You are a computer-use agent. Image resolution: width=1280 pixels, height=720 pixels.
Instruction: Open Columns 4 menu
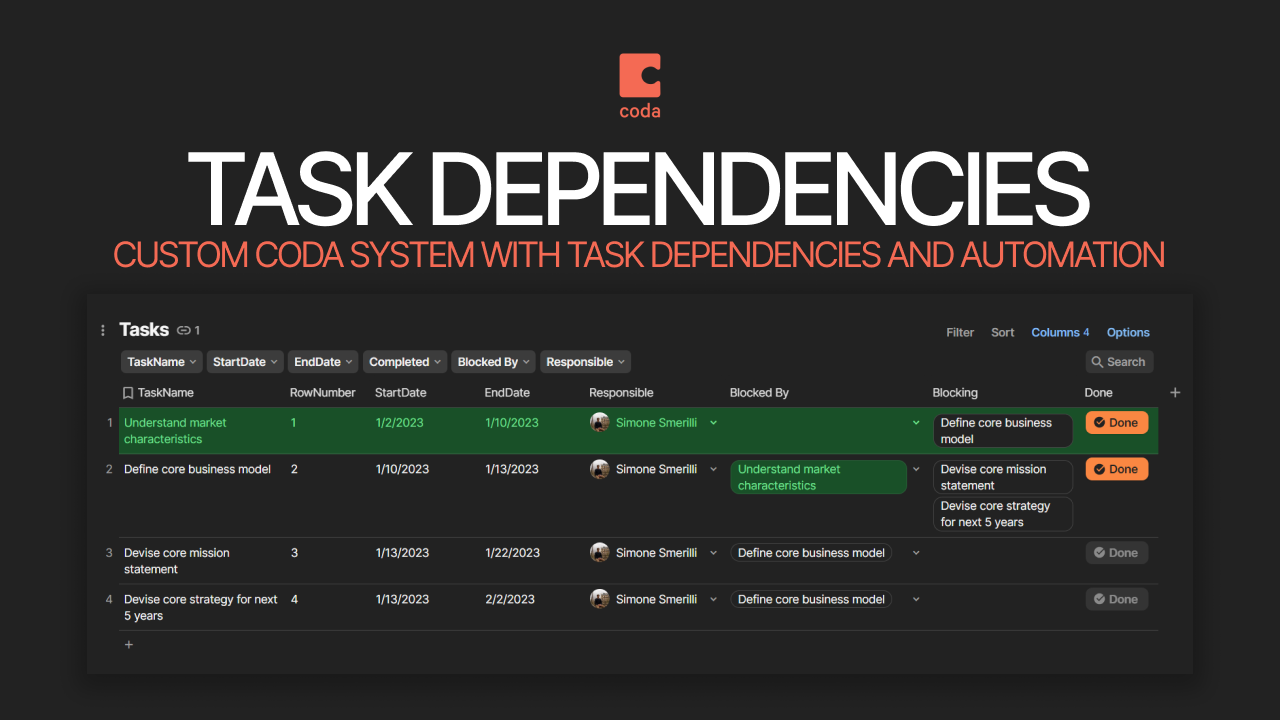[x=1060, y=333]
